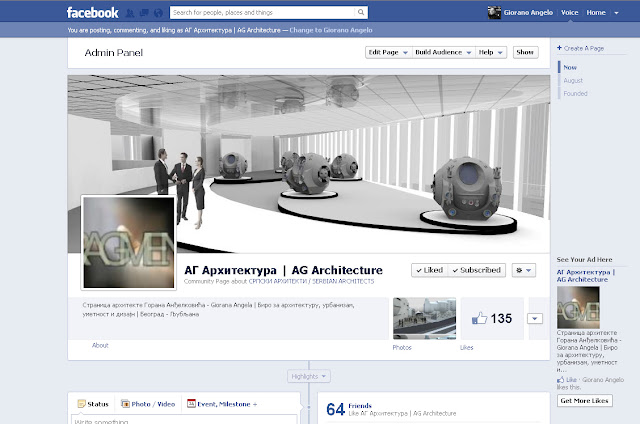Select Founded in the timeline navigation
Image resolution: width=640 pixels, height=424 pixels.
tap(575, 93)
